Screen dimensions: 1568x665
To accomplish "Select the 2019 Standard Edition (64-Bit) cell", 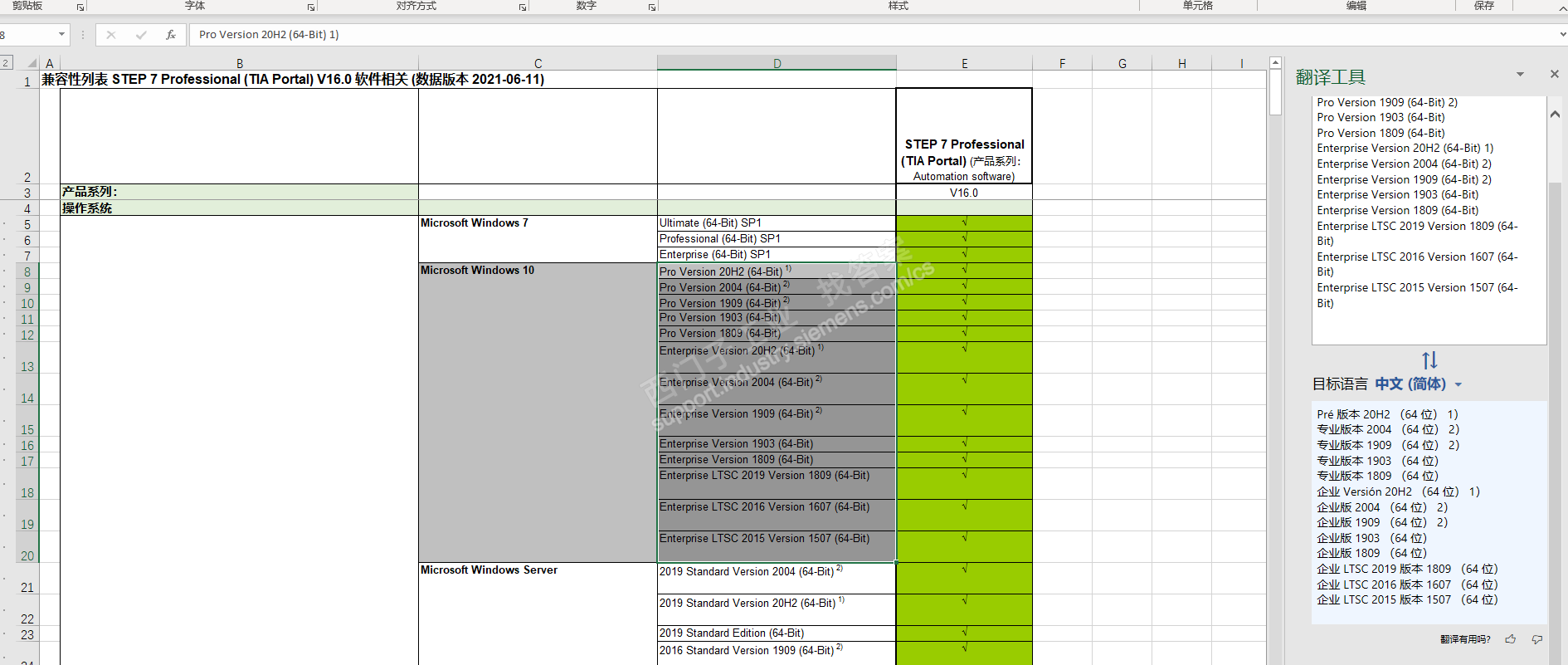I will click(777, 633).
